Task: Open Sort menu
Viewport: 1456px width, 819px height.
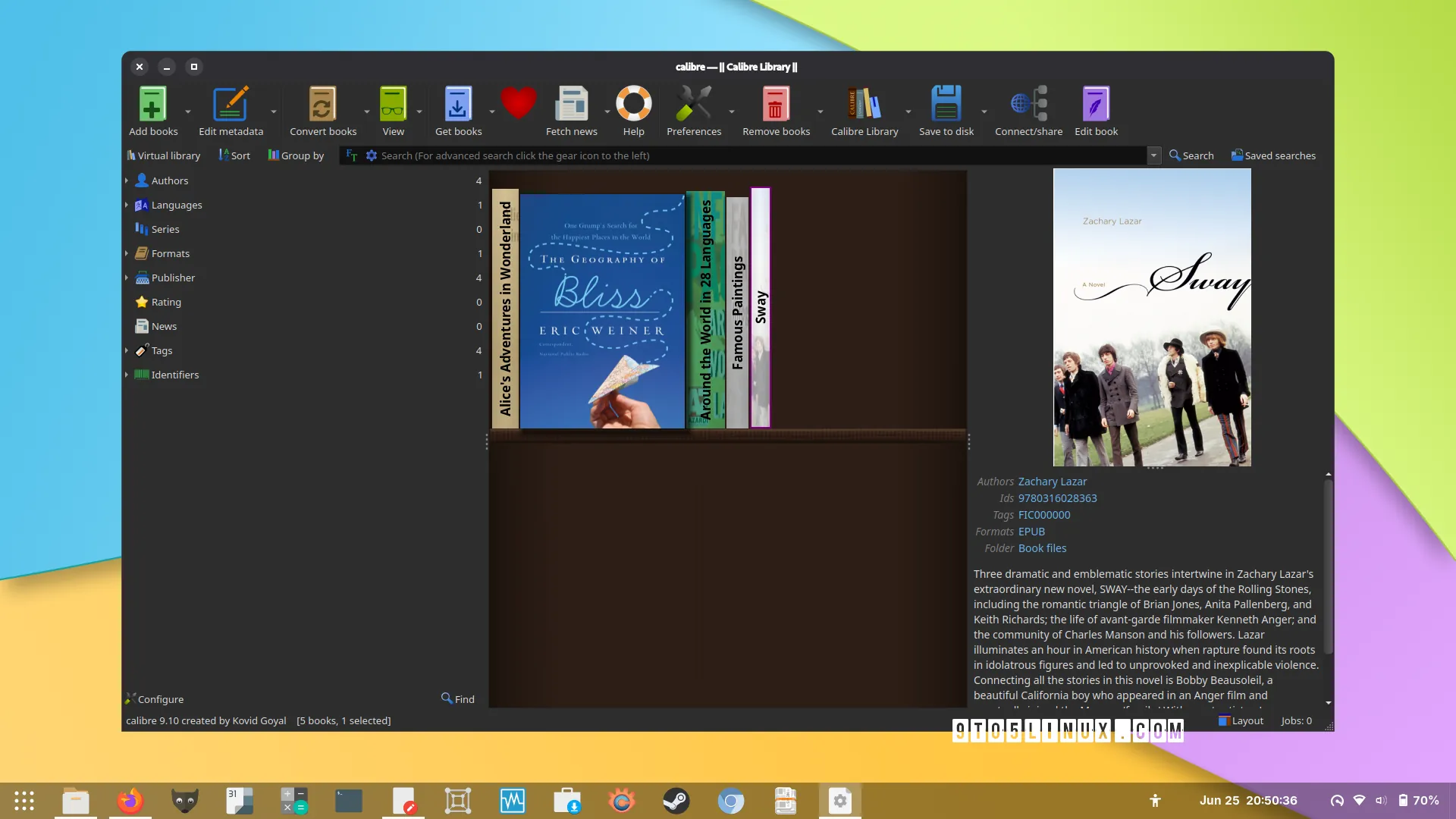Action: [234, 155]
